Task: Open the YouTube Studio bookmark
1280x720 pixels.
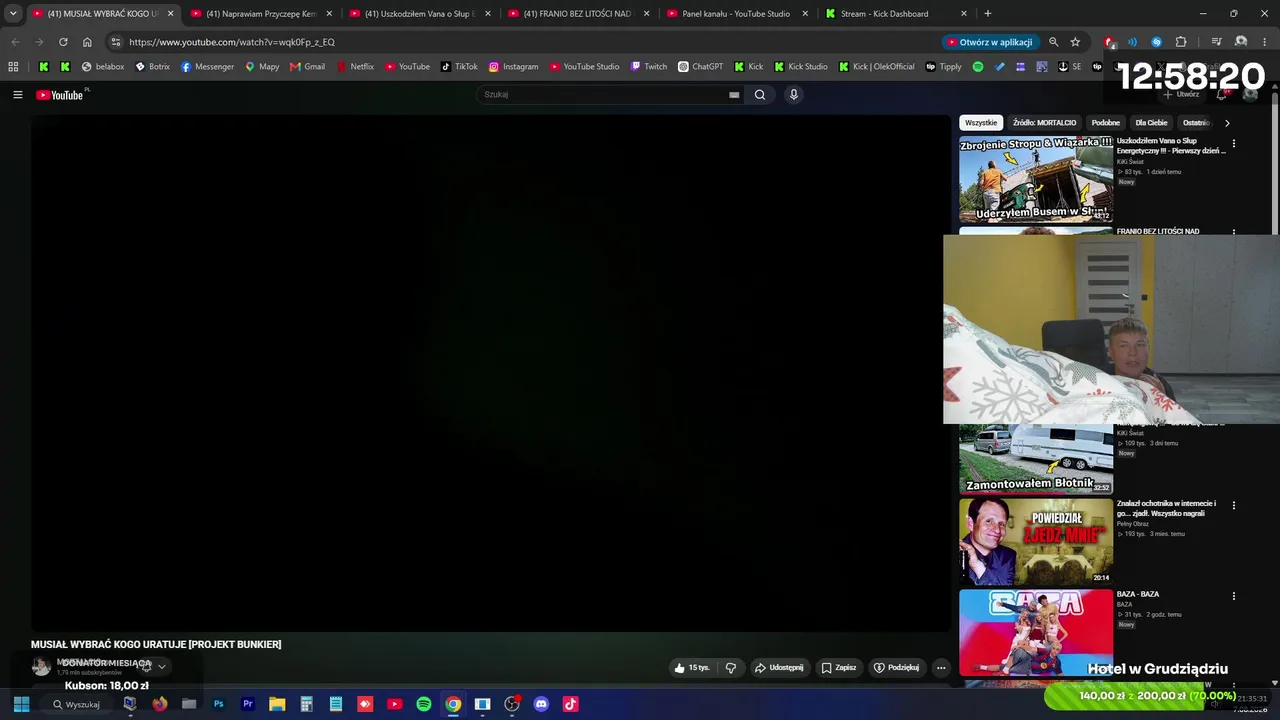Action: [584, 67]
